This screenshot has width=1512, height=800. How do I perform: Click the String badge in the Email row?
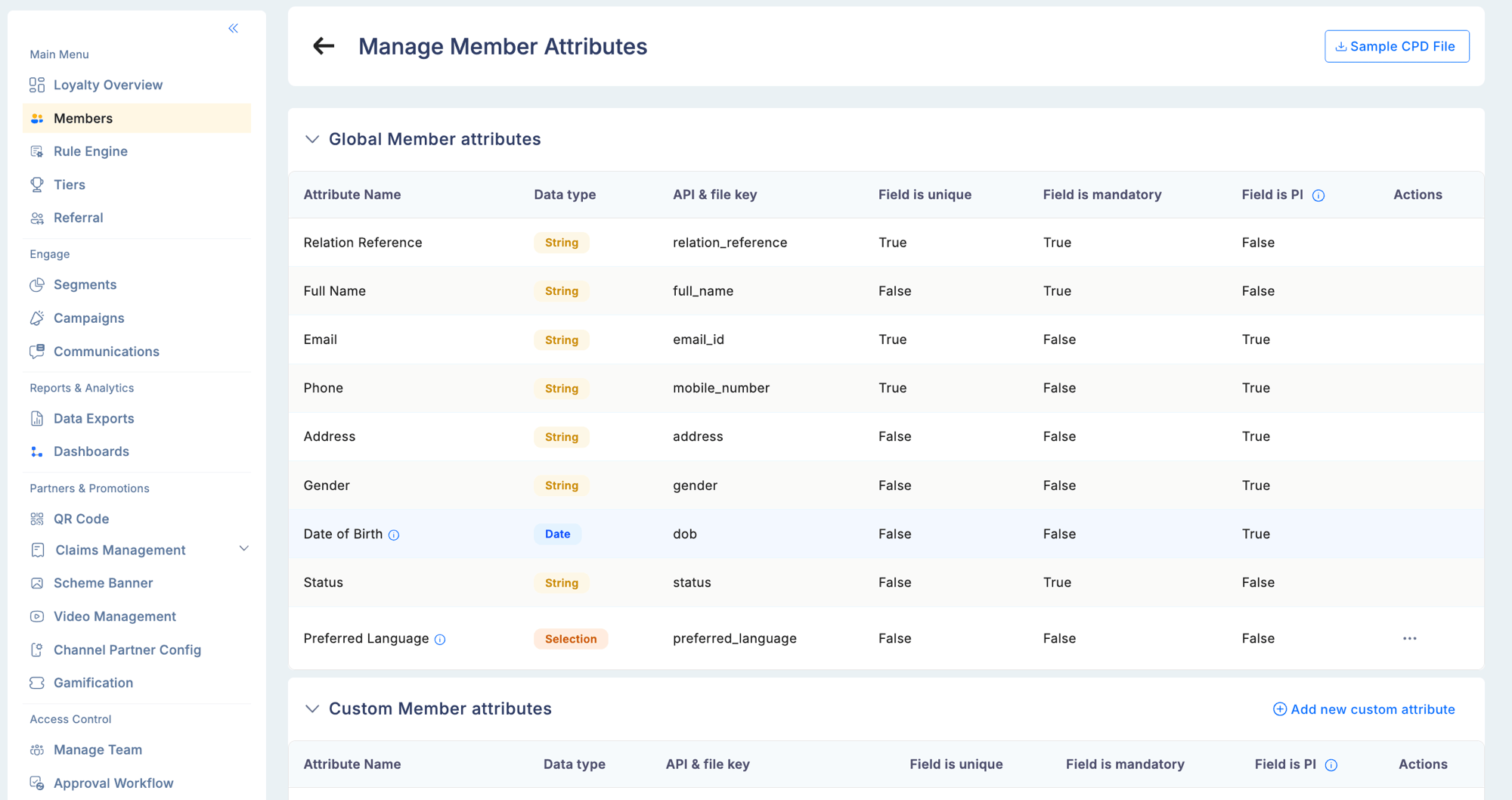[x=562, y=340]
